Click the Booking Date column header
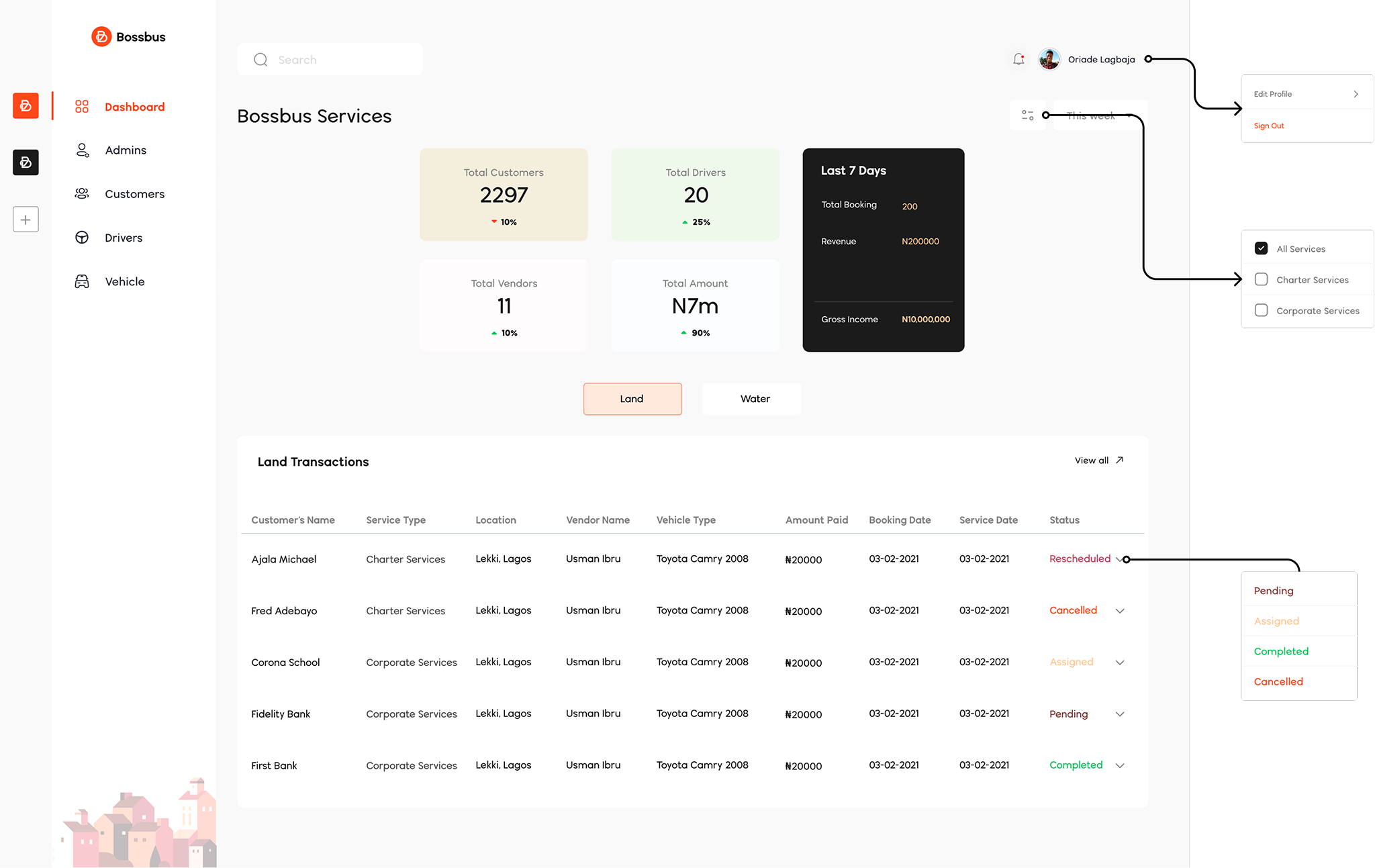 coord(900,520)
